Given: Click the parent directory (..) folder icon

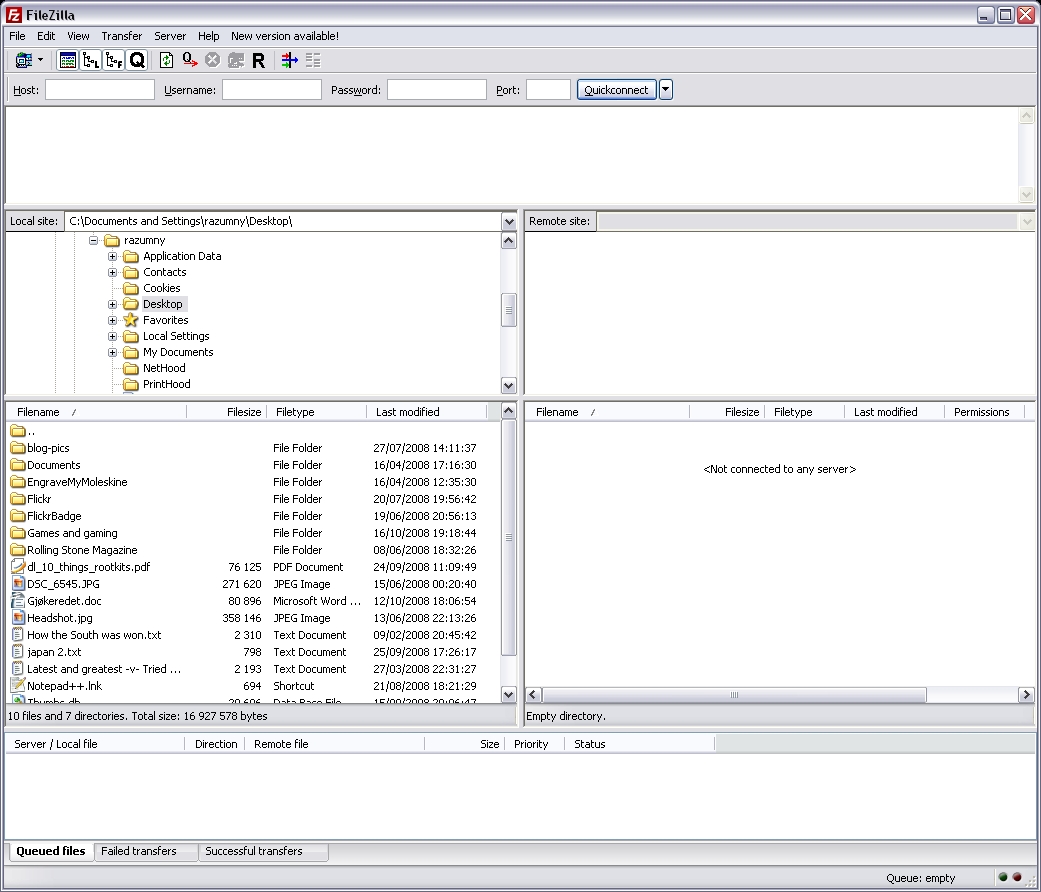Looking at the screenshot, I should (18, 431).
